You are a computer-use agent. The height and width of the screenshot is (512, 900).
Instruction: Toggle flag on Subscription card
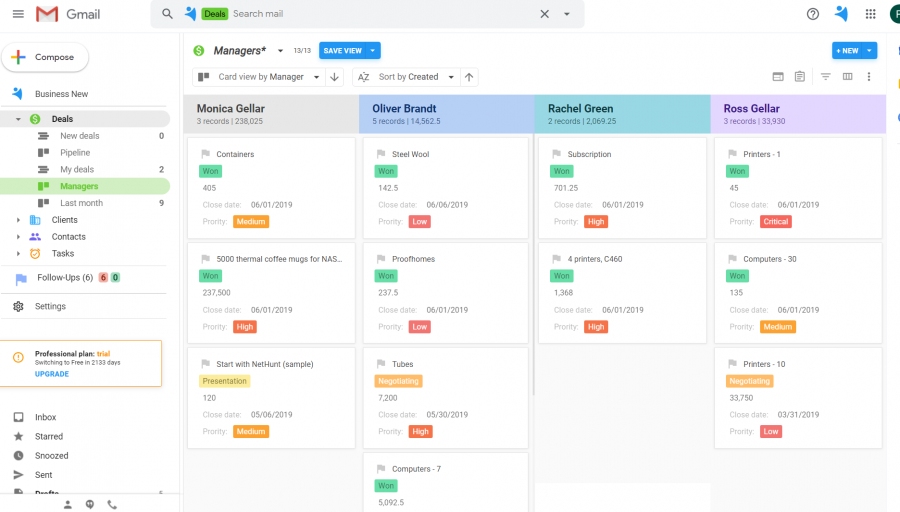tap(557, 154)
